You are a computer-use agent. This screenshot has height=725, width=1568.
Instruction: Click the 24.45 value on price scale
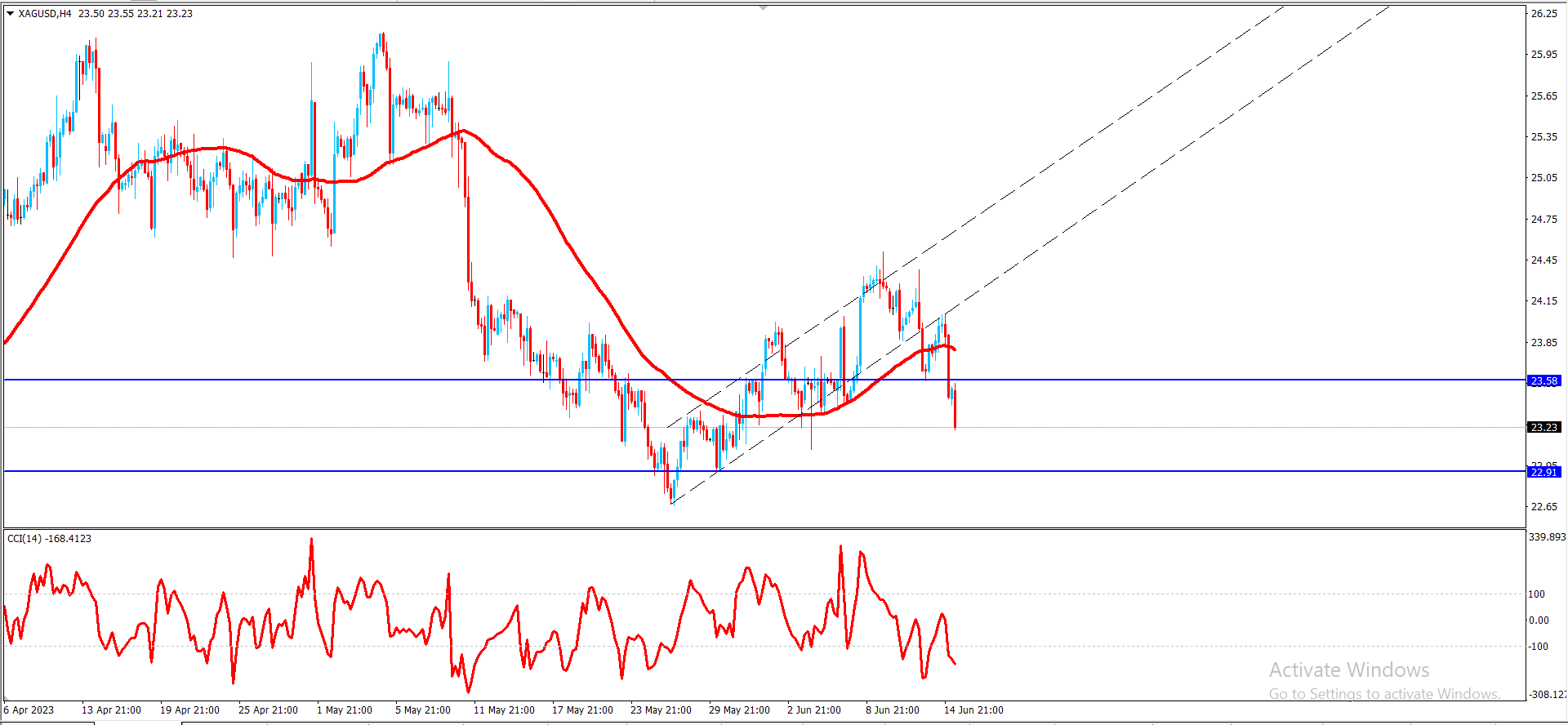1543,260
